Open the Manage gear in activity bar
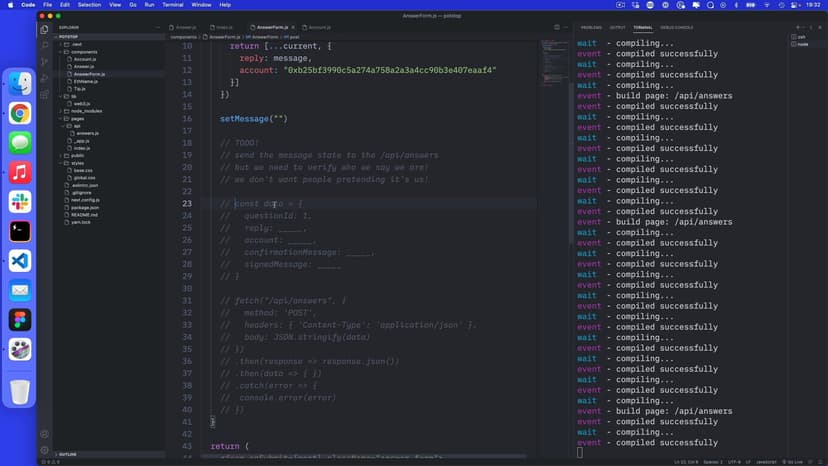 click(45, 450)
